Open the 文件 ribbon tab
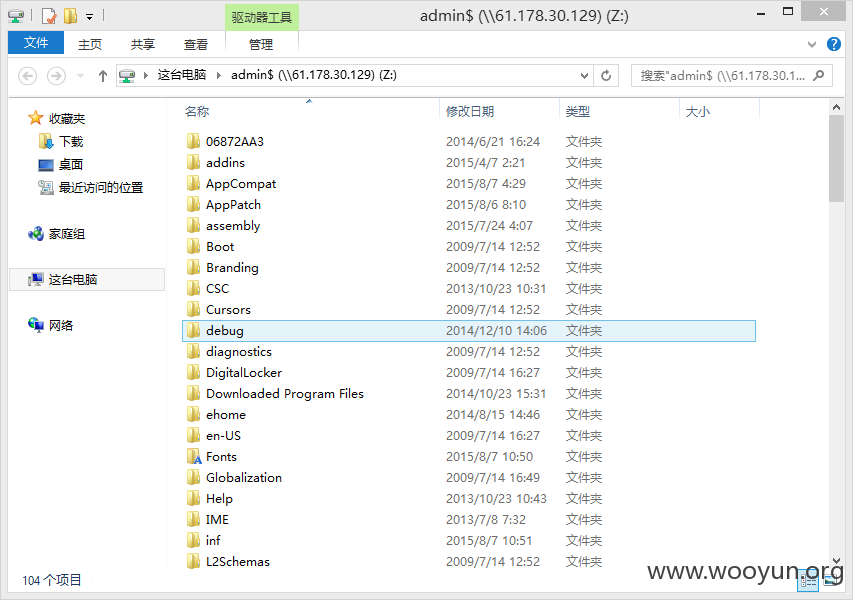853x600 pixels. click(36, 43)
